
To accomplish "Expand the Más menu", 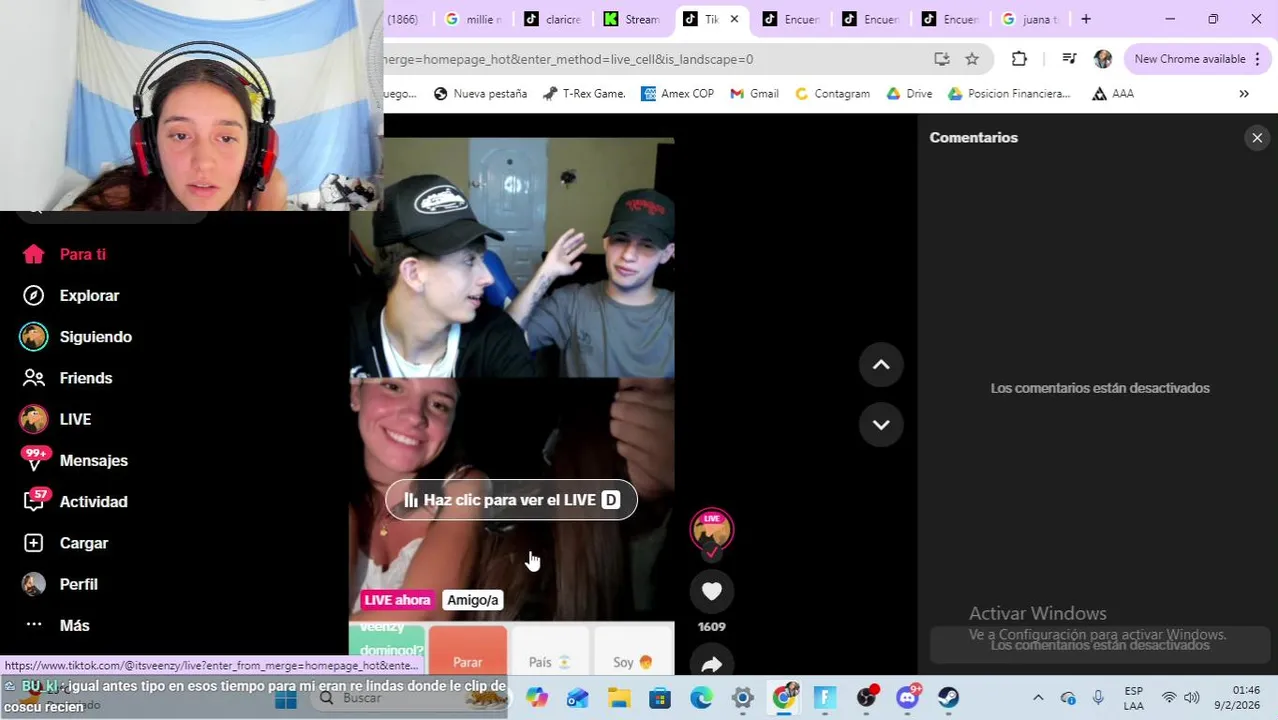I will point(56,625).
